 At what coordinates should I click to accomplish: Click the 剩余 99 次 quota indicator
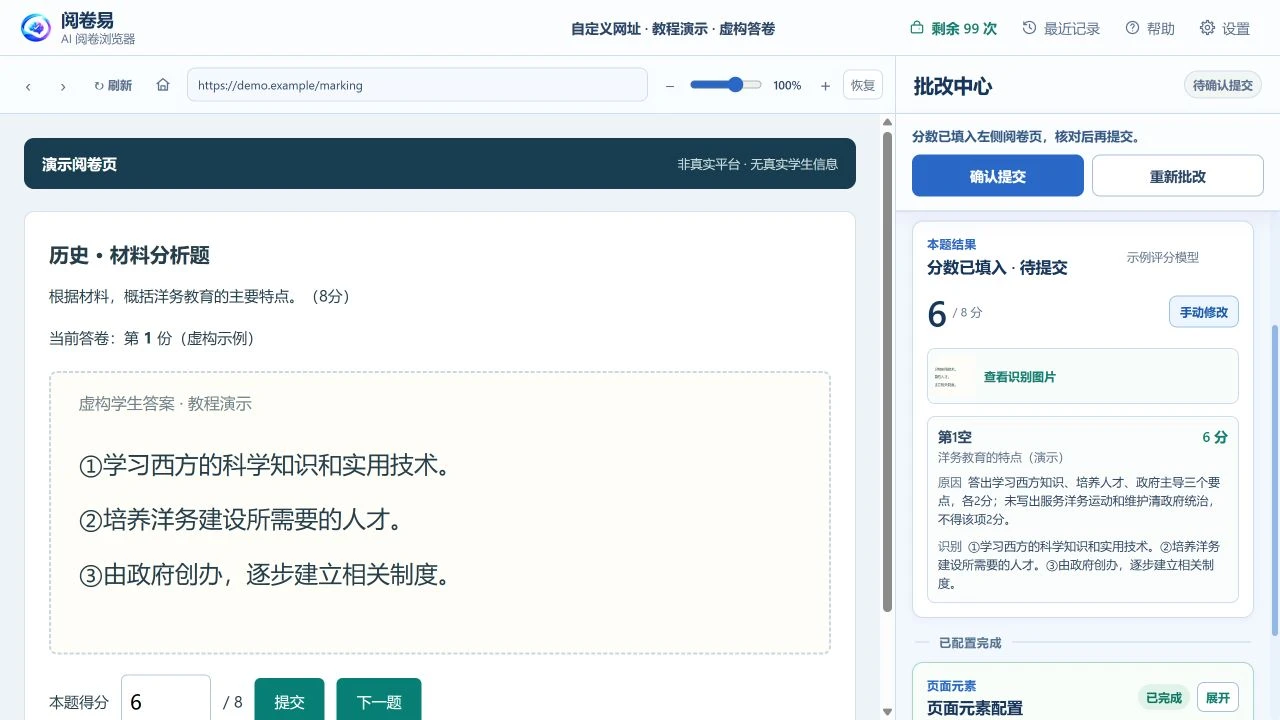tap(953, 28)
